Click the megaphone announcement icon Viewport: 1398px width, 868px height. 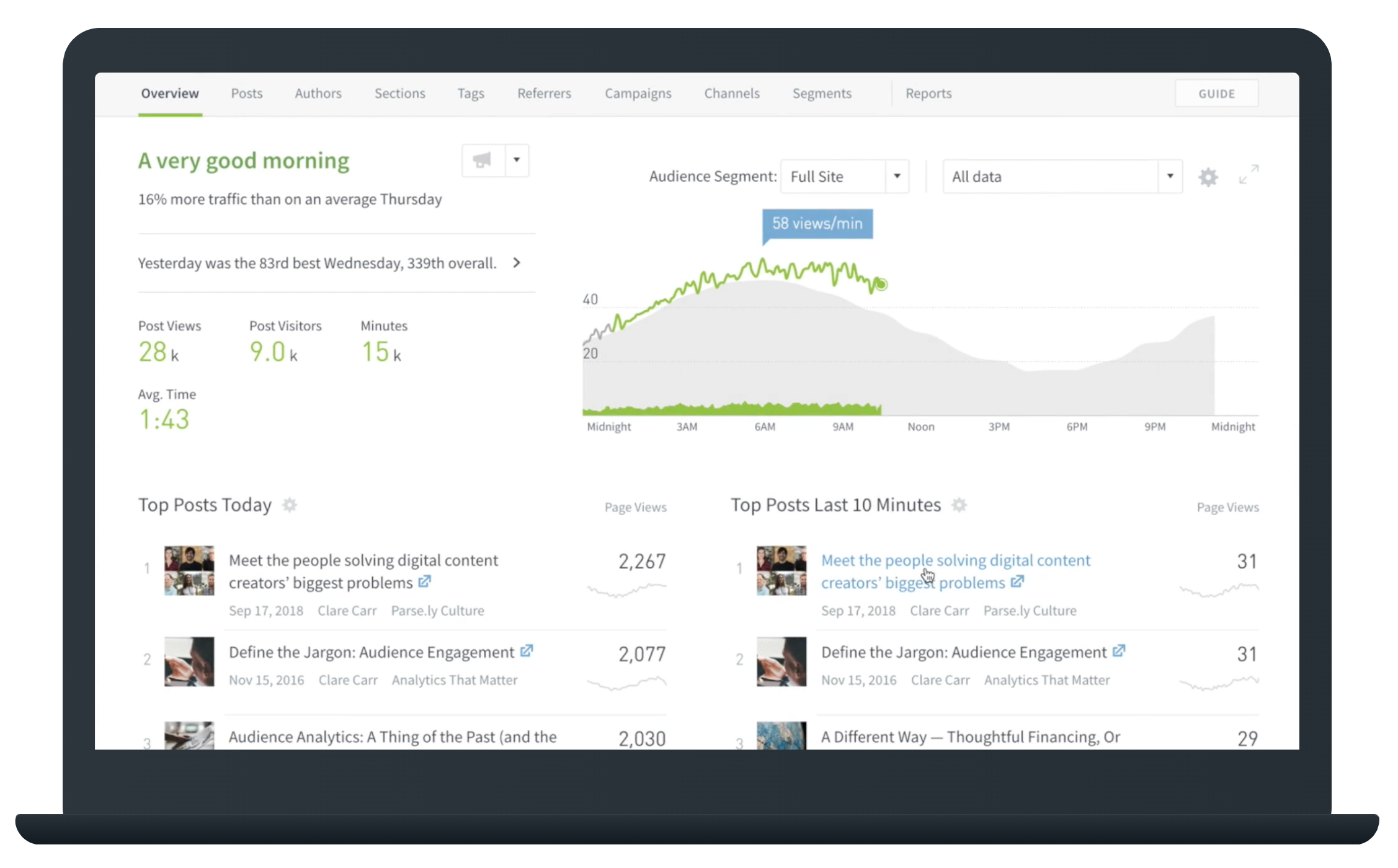click(x=483, y=160)
